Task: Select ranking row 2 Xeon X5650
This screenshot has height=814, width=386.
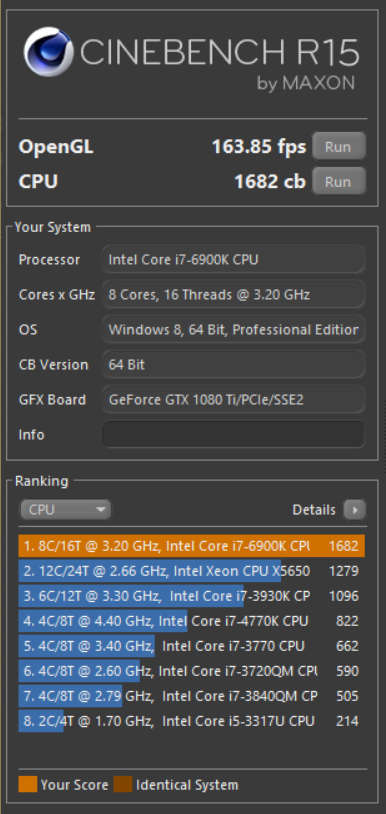Action: click(191, 571)
